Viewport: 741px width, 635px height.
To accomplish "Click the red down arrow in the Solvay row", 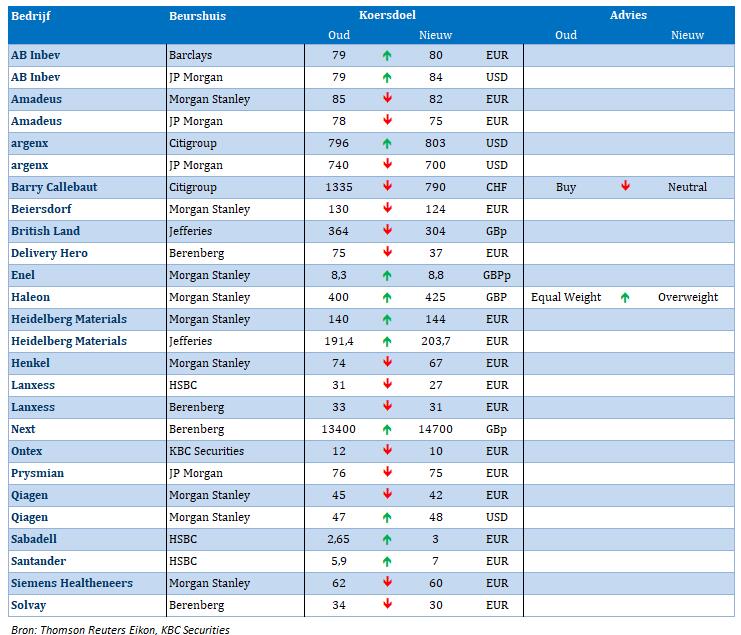I will point(387,605).
